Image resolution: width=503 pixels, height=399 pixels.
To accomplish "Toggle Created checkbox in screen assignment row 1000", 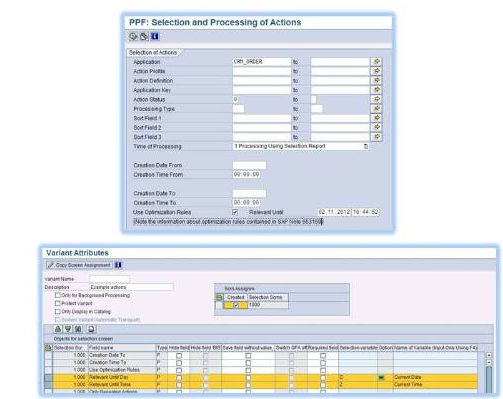I will point(236,305).
